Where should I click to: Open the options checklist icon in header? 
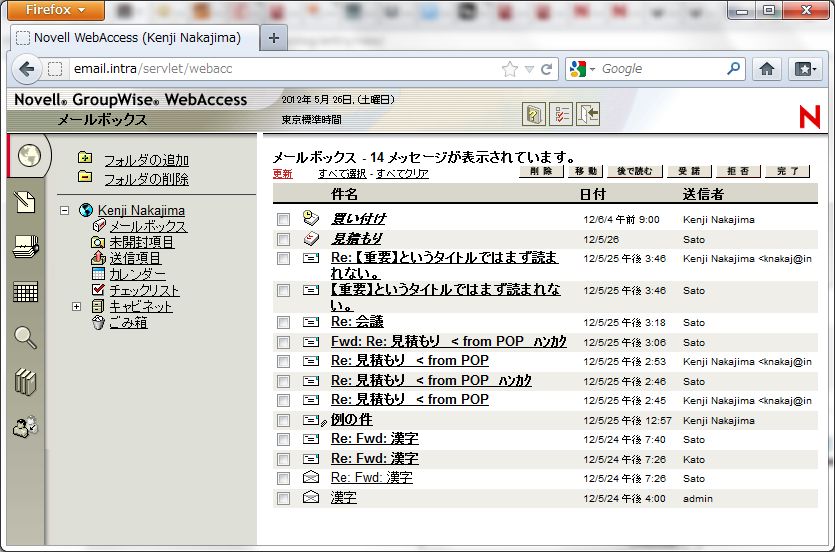point(561,114)
